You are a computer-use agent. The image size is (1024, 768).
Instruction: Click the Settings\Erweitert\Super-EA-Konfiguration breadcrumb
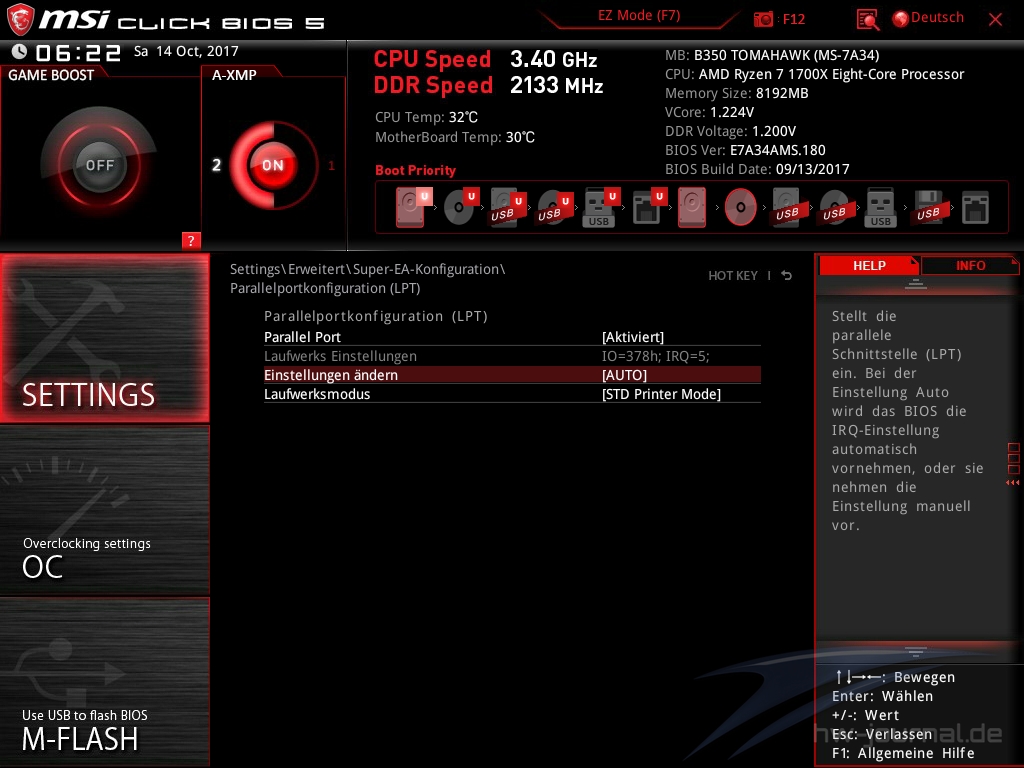click(367, 269)
